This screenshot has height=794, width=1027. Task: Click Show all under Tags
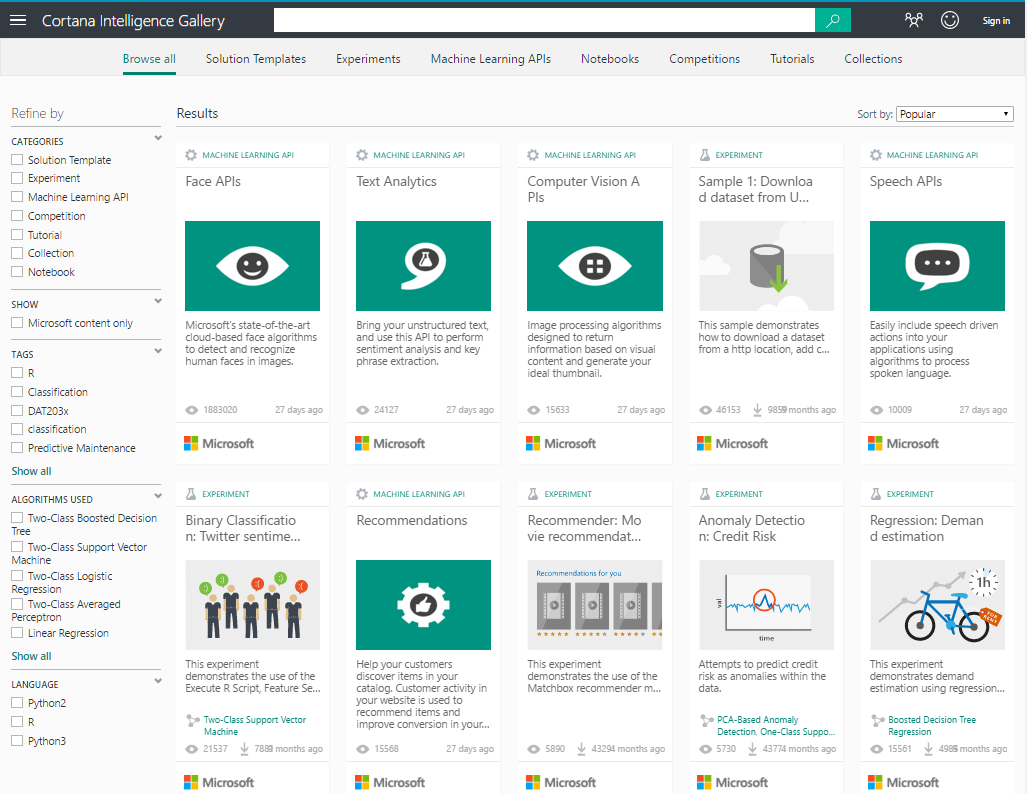coord(31,471)
